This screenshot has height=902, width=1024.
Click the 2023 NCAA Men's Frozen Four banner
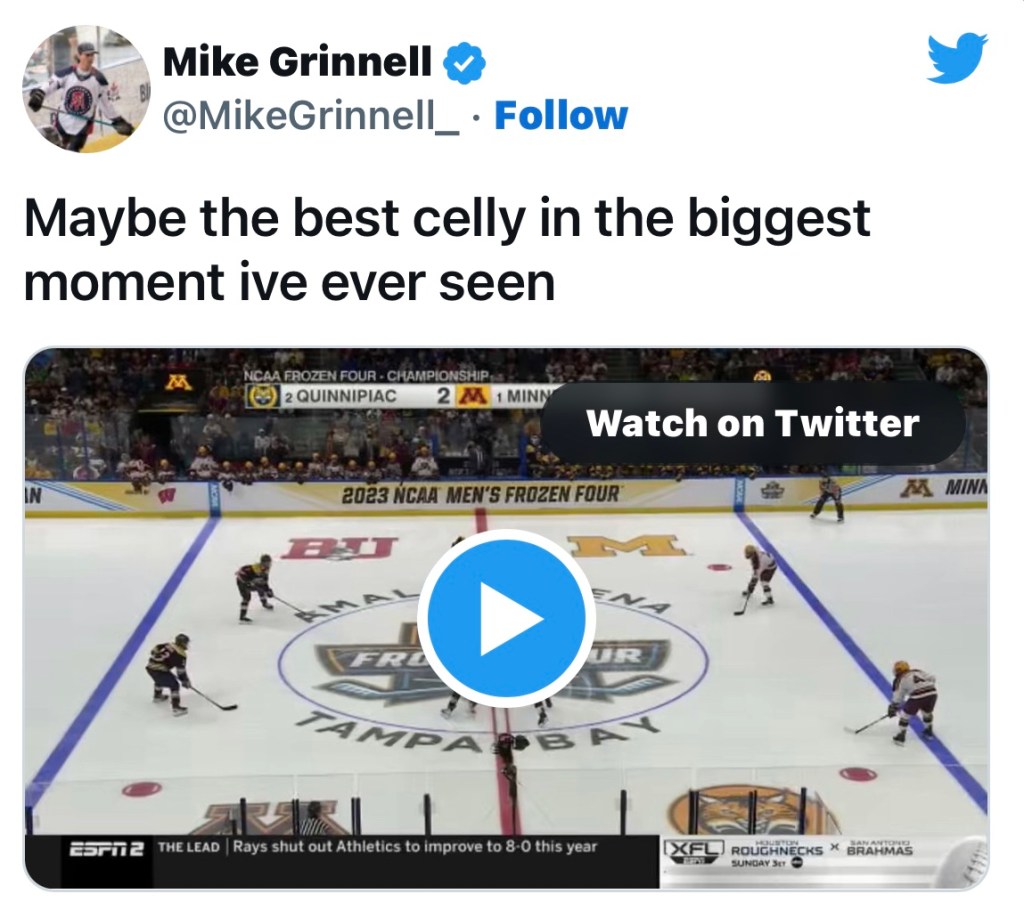(x=479, y=494)
